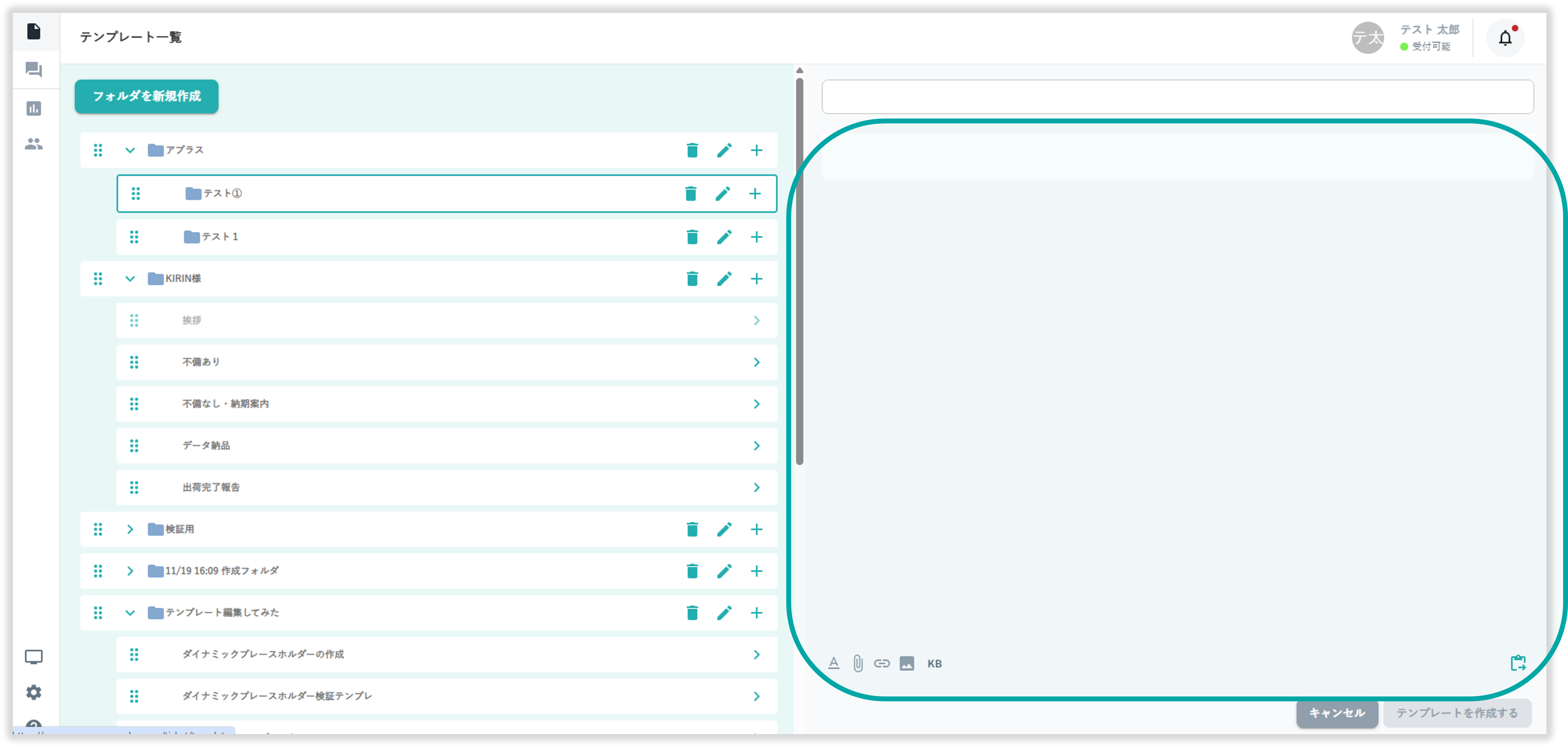Collapse the アプラス folder
This screenshot has width=1568, height=747.
[130, 150]
